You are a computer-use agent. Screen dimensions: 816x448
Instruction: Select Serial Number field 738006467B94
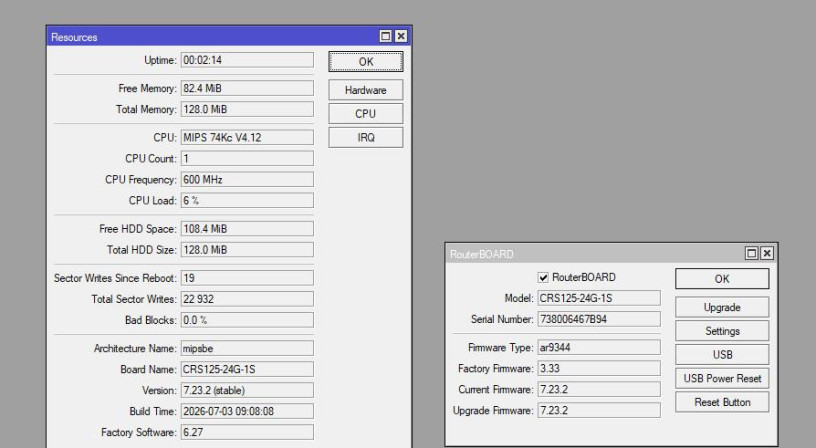599,319
